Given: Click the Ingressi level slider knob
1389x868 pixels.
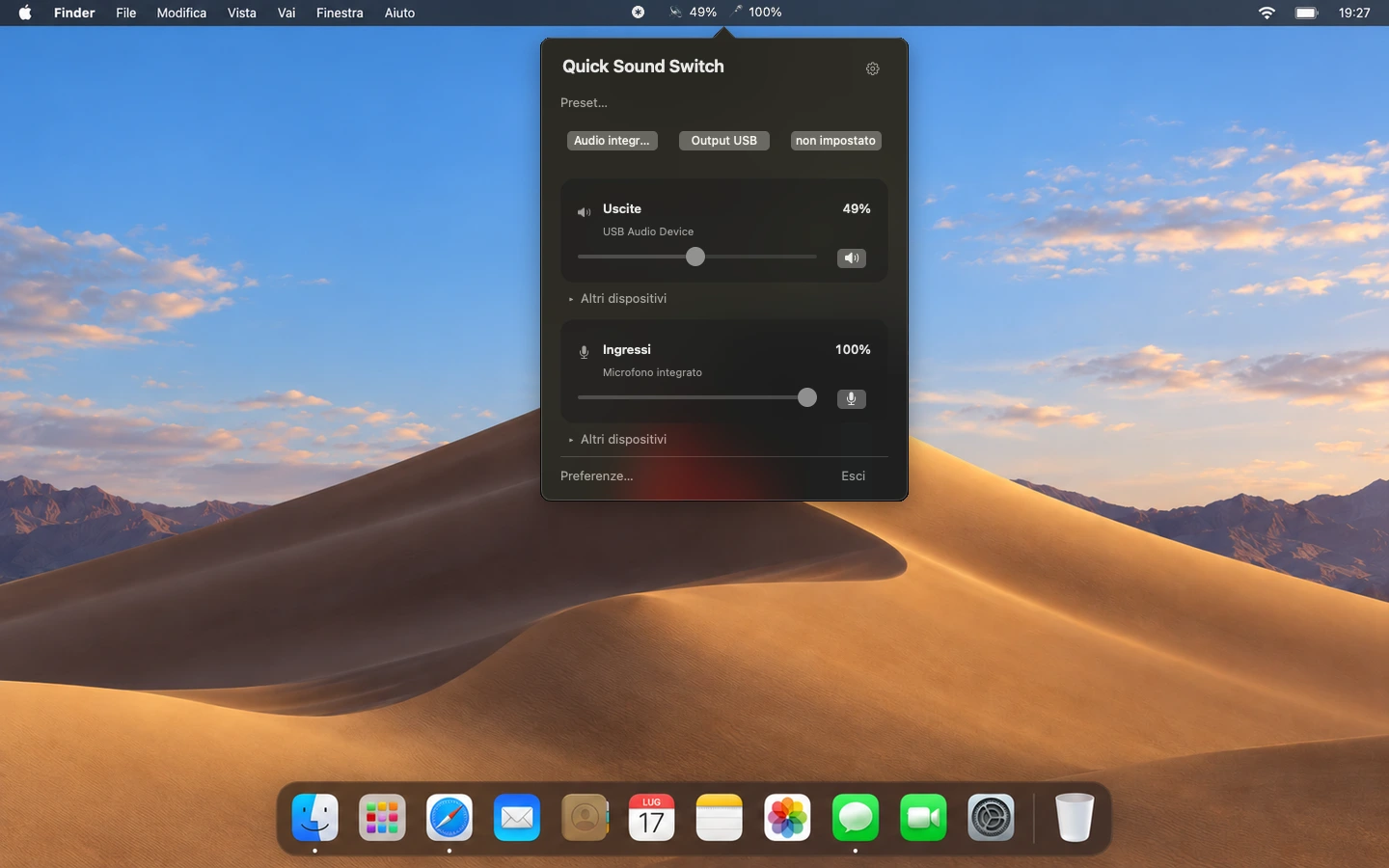Looking at the screenshot, I should coord(807,397).
